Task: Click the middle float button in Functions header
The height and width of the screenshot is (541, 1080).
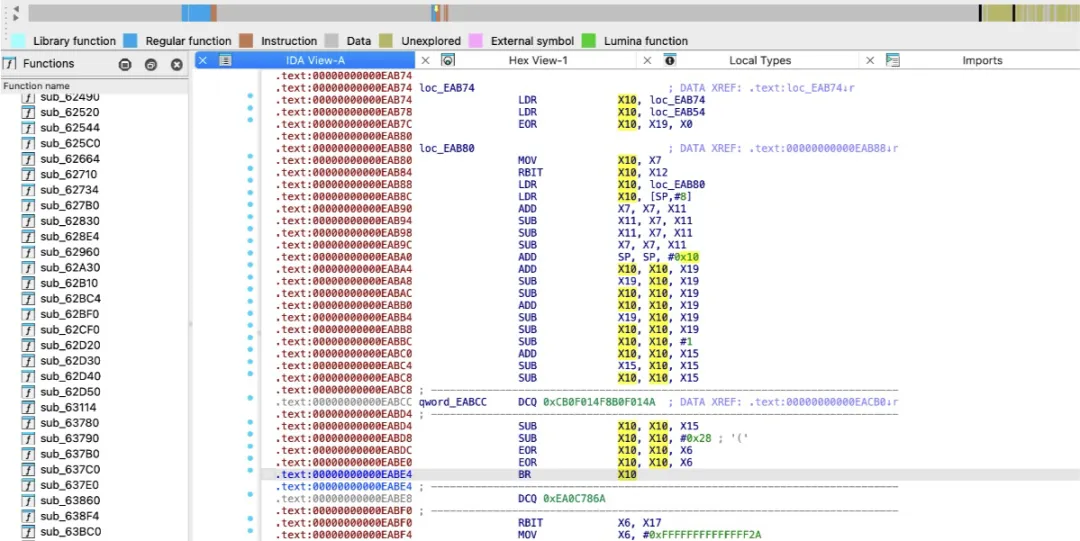Action: [x=150, y=64]
